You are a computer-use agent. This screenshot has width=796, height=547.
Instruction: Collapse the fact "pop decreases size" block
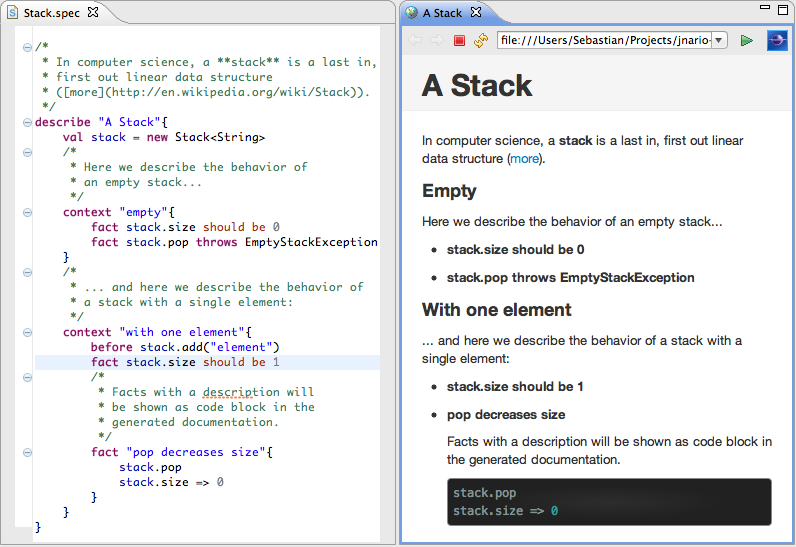pyautogui.click(x=27, y=453)
